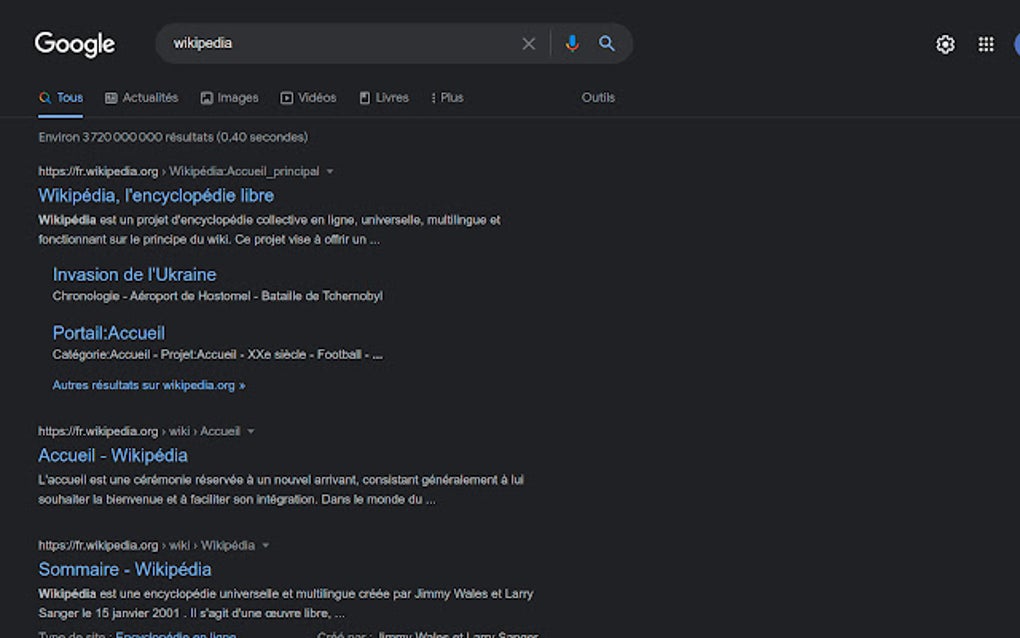The width and height of the screenshot is (1020, 638).
Task: Switch to the Vidéos tab
Action: (x=308, y=98)
